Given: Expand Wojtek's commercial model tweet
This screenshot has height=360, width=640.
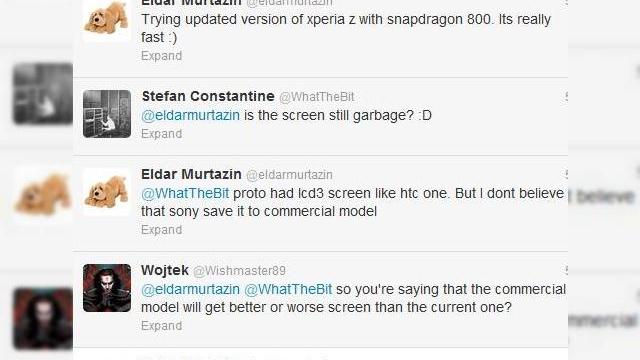Looking at the screenshot, I should 162,326.
